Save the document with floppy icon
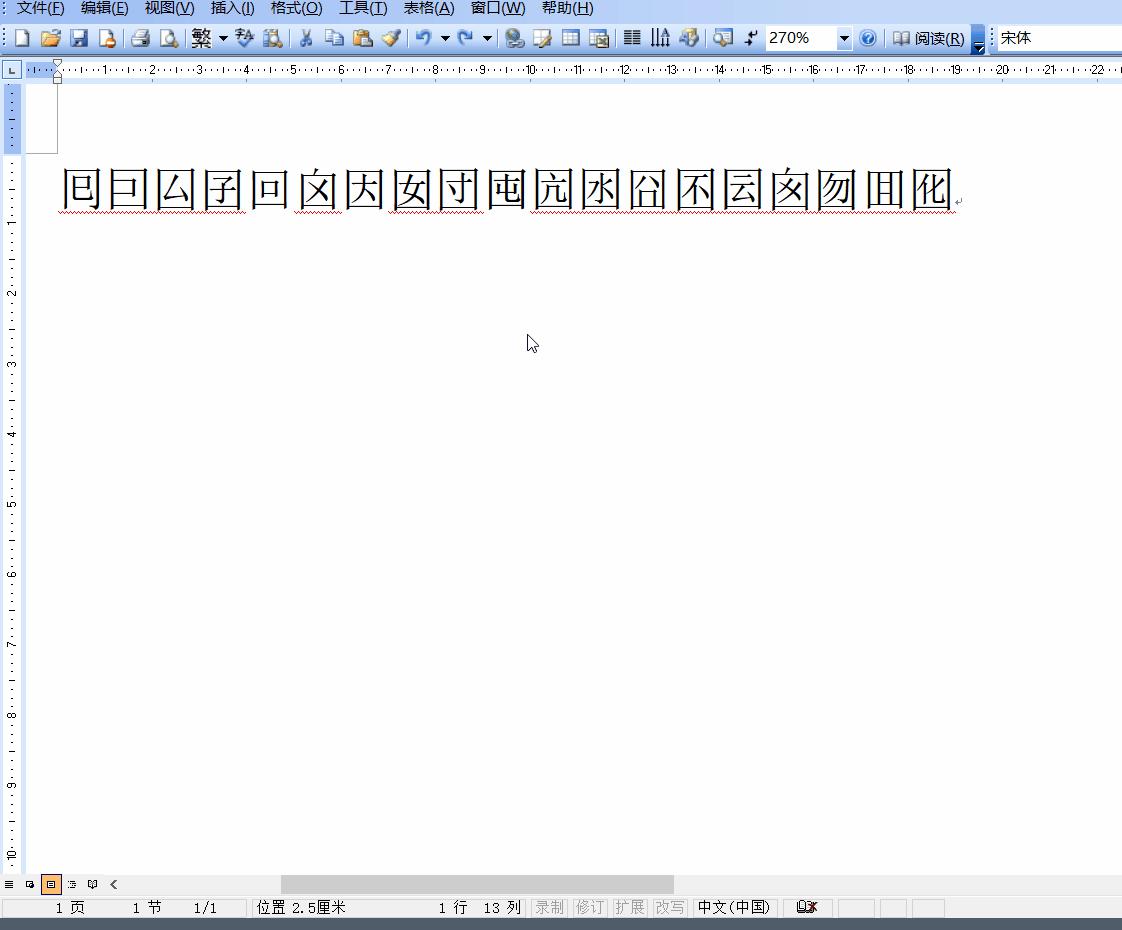 79,38
